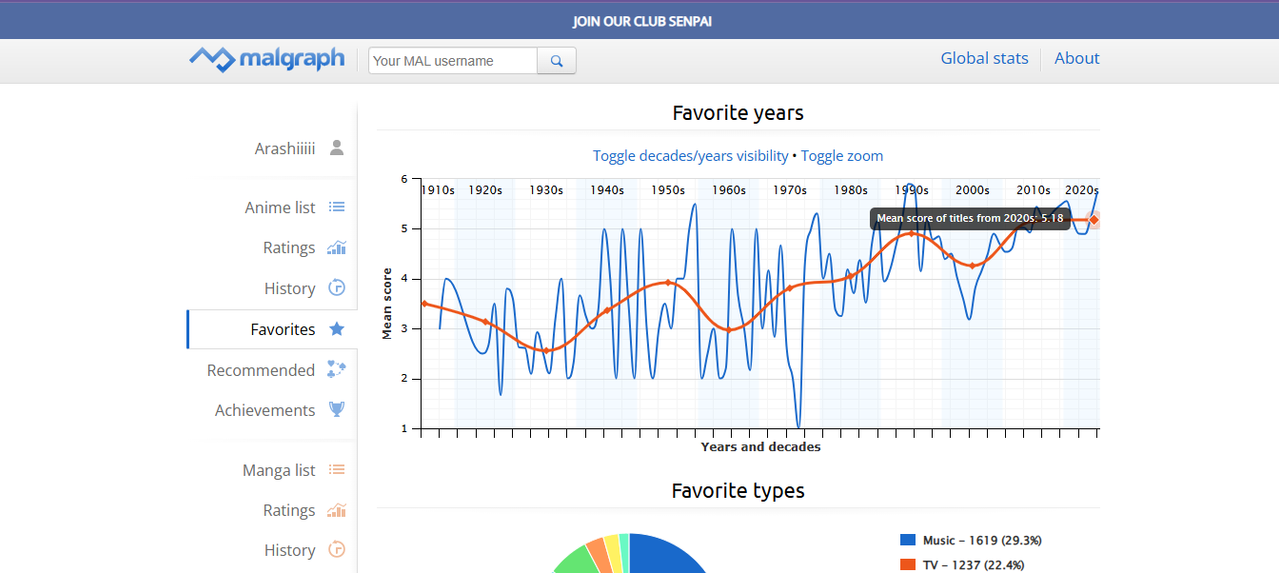Image resolution: width=1279 pixels, height=573 pixels.
Task: Click the malgraph logo icon
Action: 211,59
